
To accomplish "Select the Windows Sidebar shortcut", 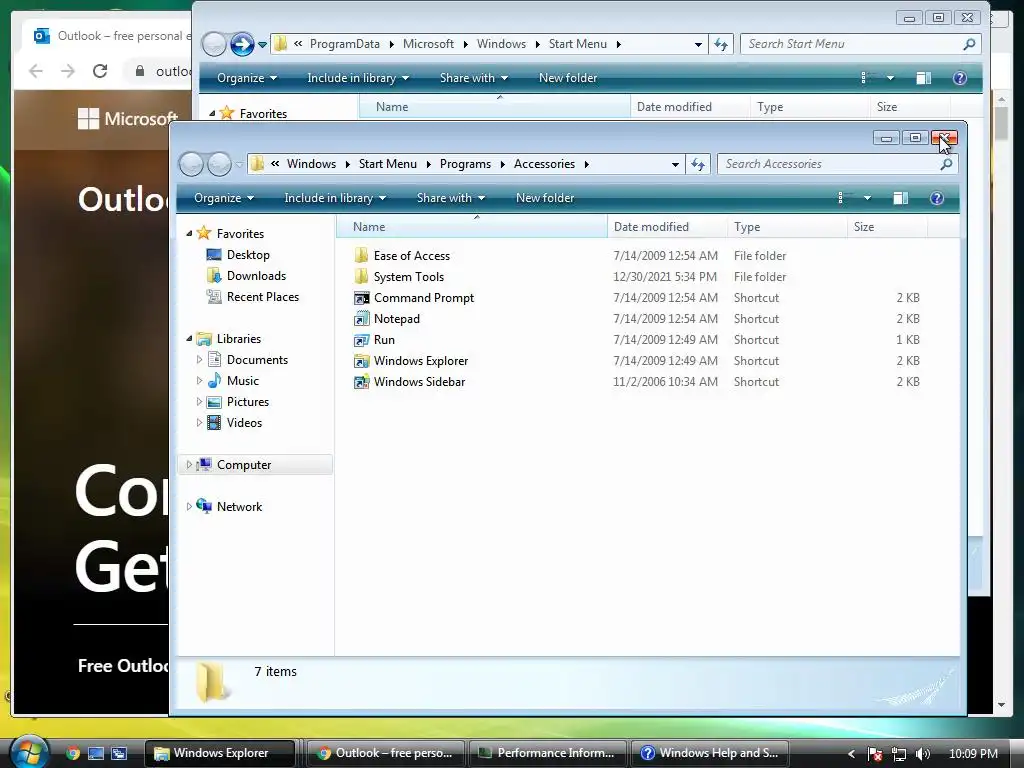I will [x=419, y=381].
